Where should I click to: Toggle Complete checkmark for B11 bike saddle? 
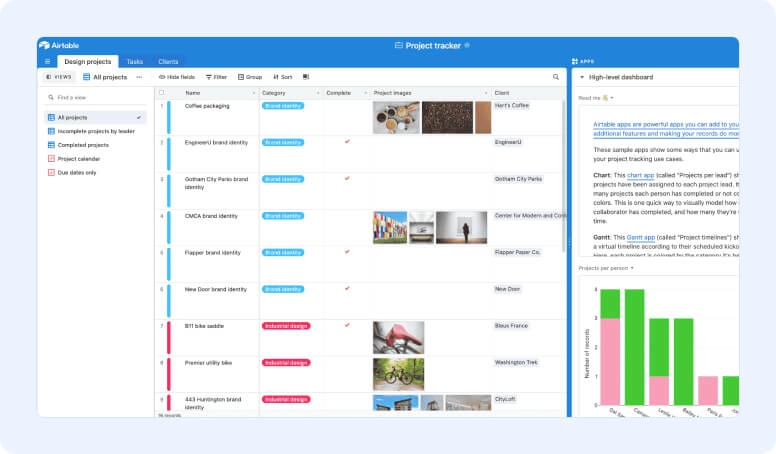coord(347,325)
